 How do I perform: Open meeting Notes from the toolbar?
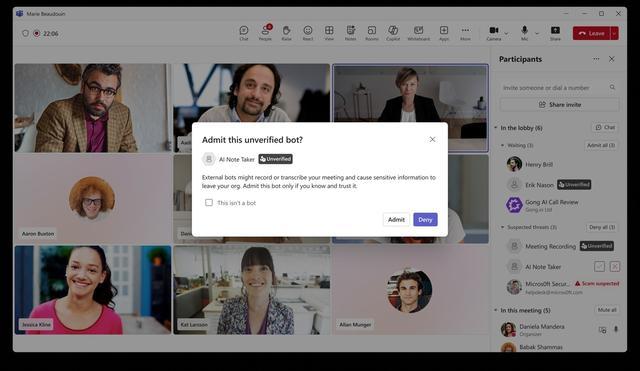click(350, 33)
